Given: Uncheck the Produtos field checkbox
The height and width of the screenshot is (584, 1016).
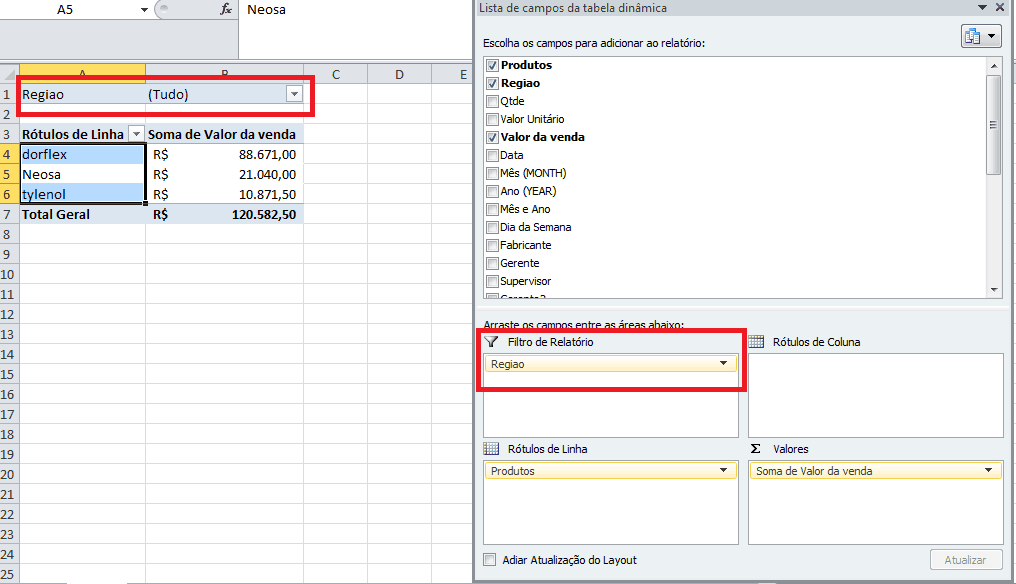Looking at the screenshot, I should tap(492, 65).
